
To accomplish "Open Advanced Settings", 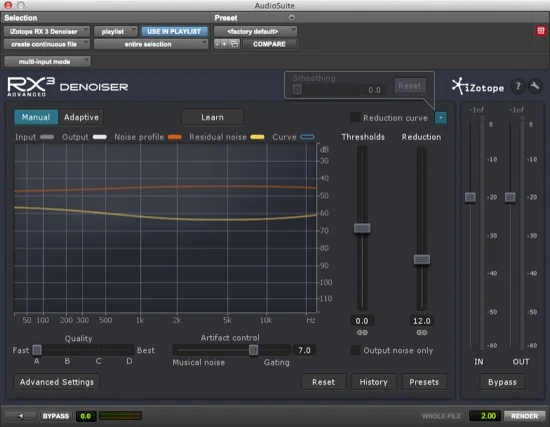I will pos(57,382).
